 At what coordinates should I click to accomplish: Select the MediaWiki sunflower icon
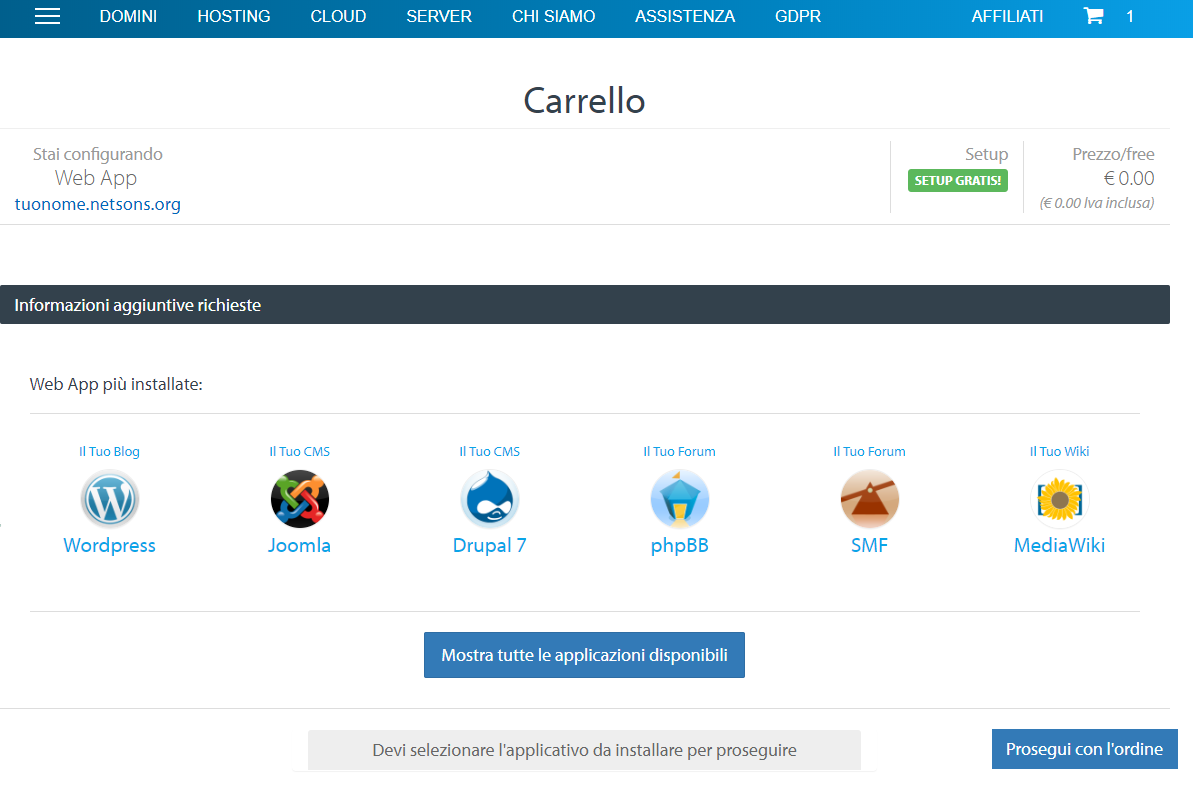tap(1059, 499)
